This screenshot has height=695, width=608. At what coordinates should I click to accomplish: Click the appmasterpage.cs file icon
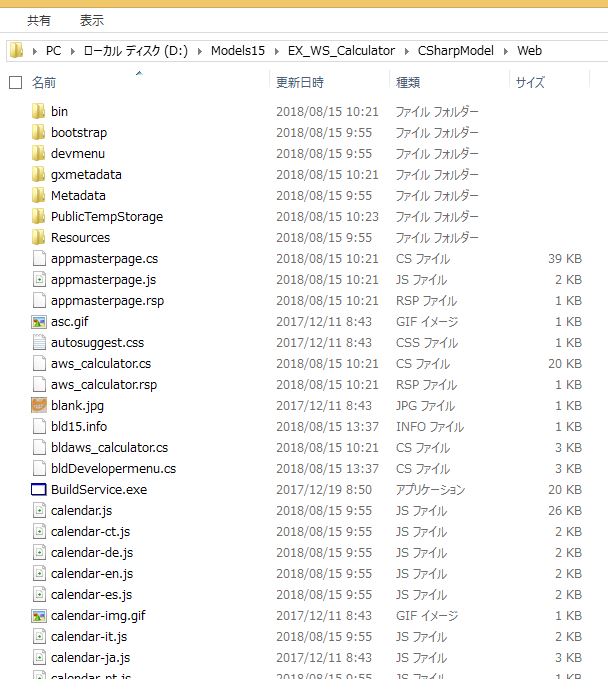click(x=39, y=258)
